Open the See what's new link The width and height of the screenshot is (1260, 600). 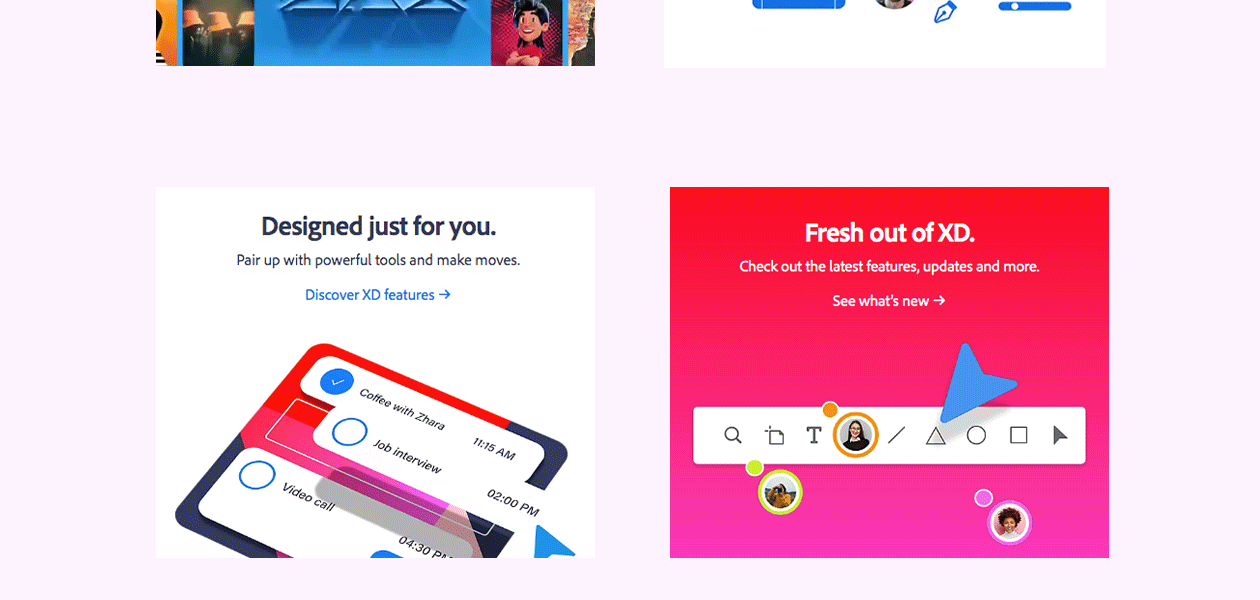tap(889, 301)
